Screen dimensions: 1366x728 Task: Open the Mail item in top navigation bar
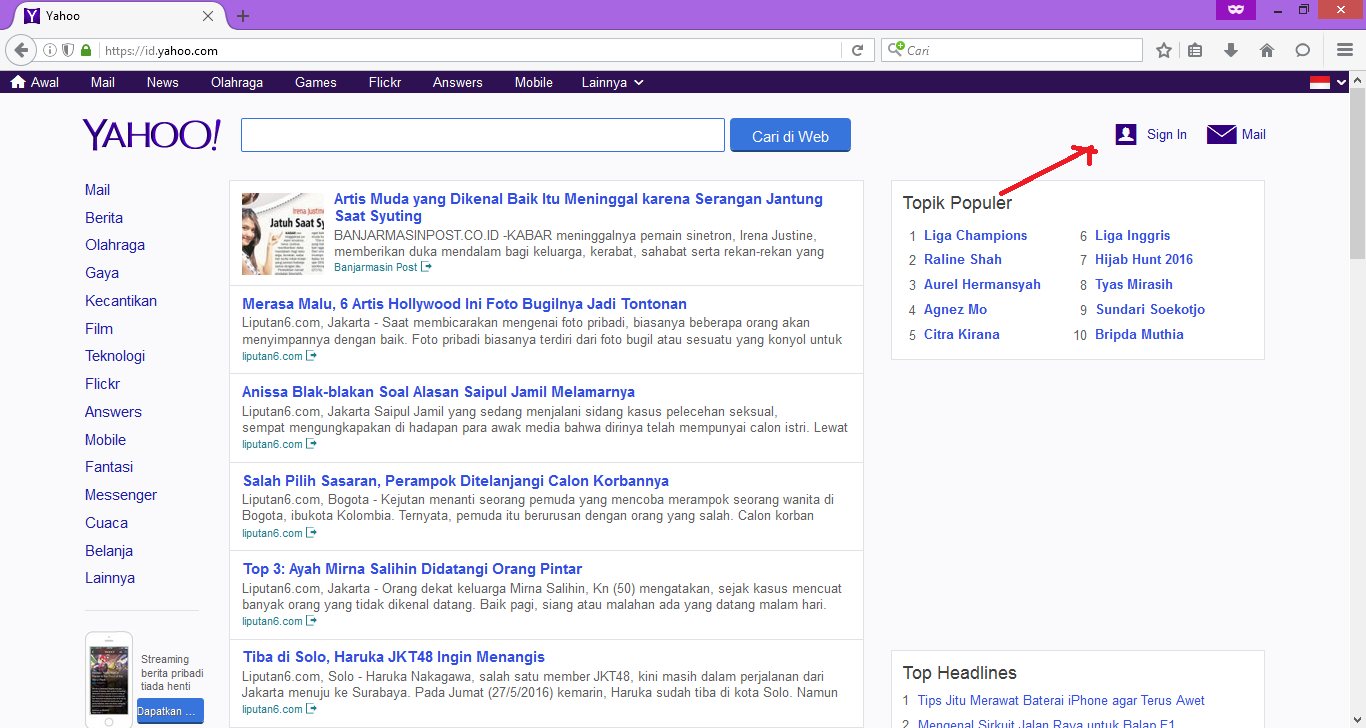(x=103, y=82)
